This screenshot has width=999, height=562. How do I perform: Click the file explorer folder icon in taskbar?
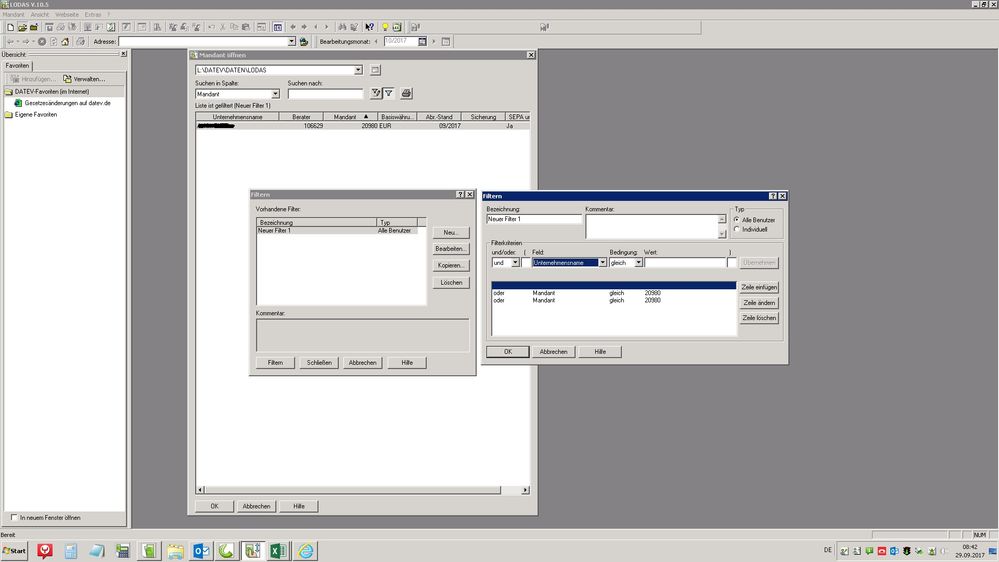175,551
